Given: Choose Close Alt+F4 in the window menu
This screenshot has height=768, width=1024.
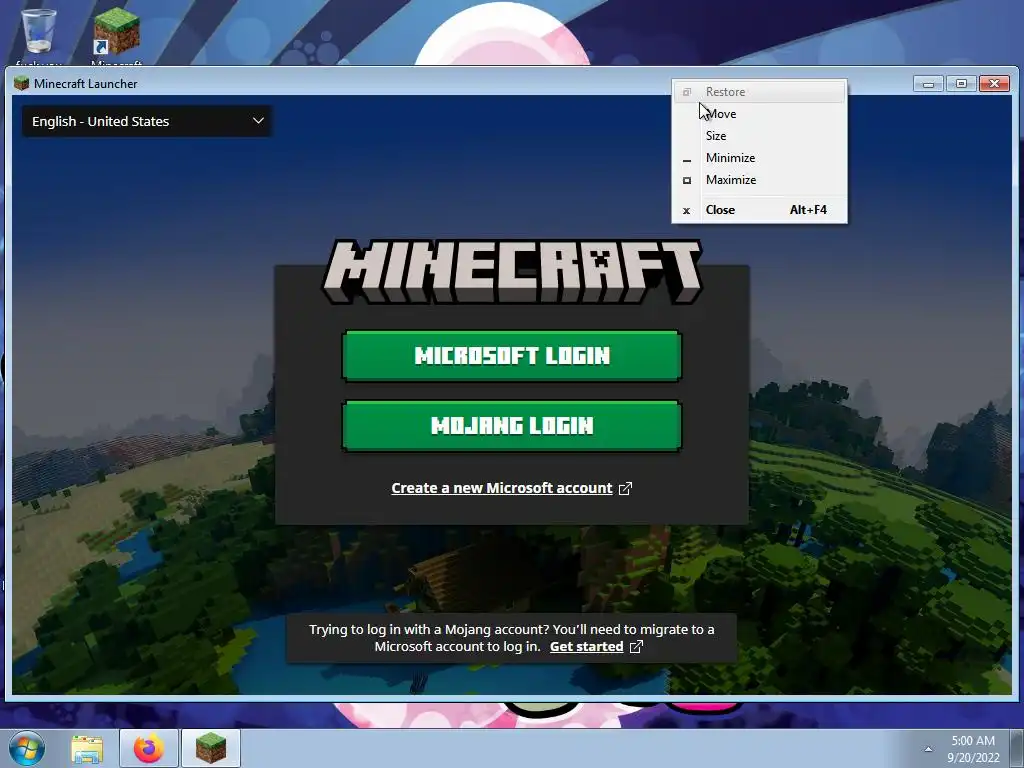Looking at the screenshot, I should tap(760, 210).
